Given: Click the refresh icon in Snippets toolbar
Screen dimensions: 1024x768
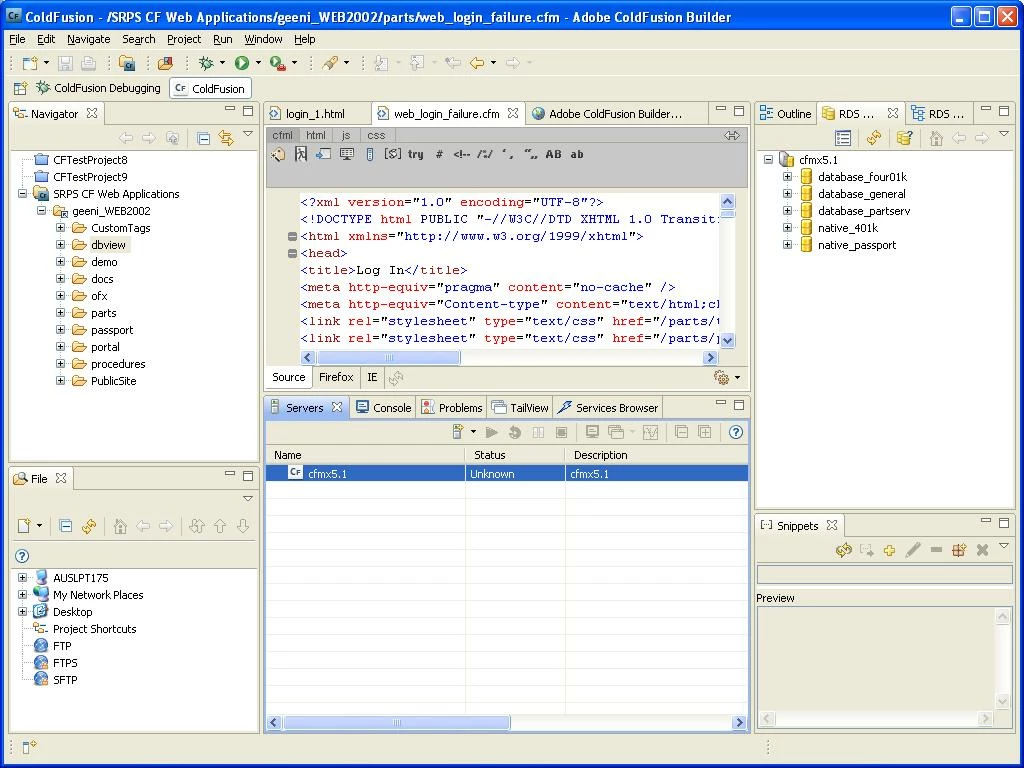Looking at the screenshot, I should (x=843, y=550).
